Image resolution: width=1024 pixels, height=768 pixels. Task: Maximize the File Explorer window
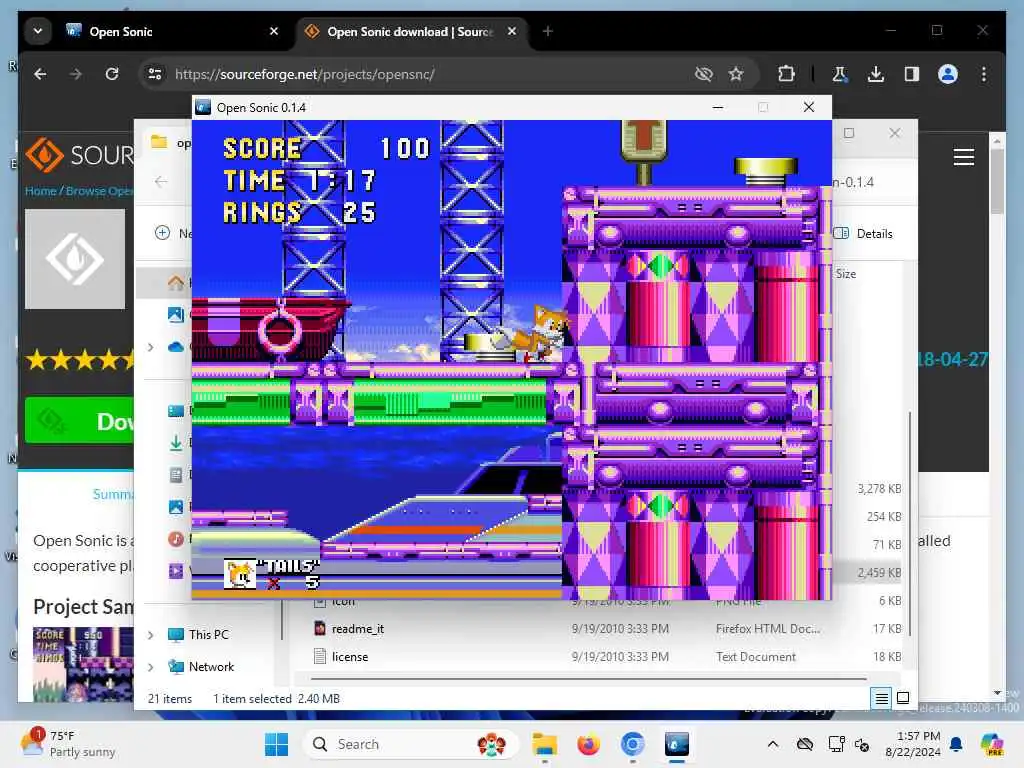tap(849, 133)
